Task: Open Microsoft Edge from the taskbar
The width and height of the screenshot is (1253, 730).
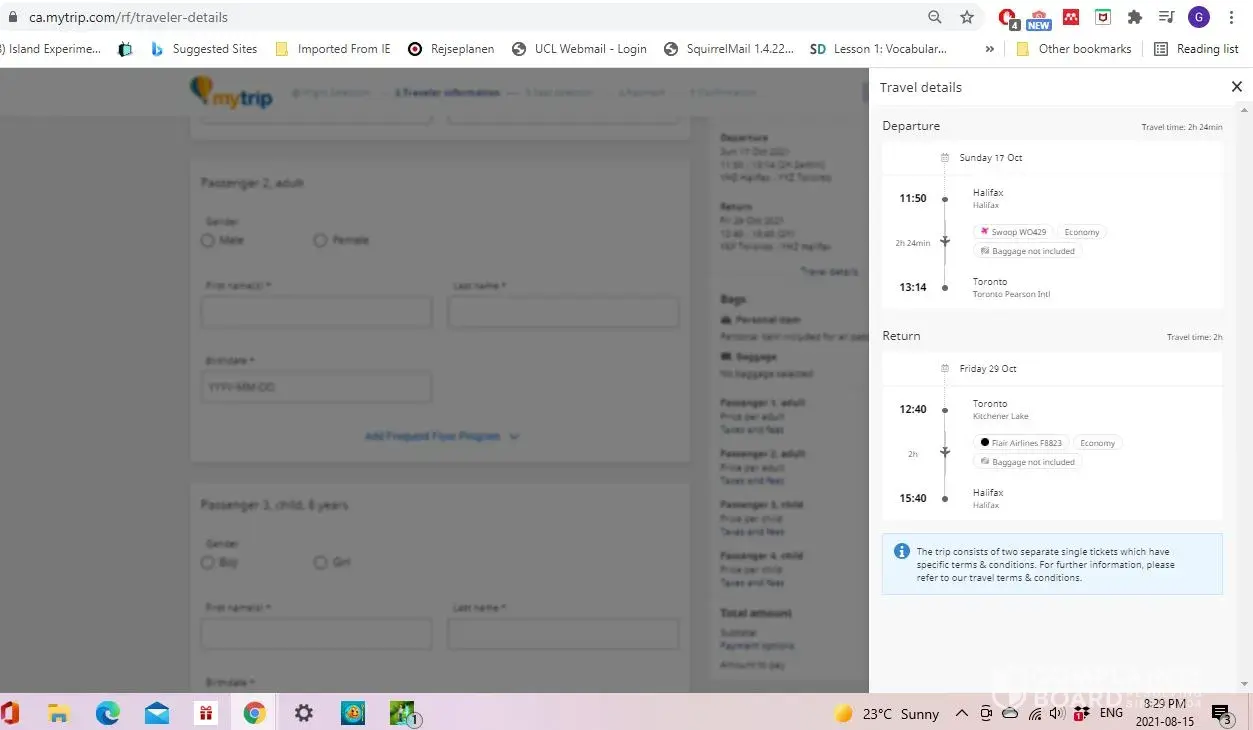Action: (x=107, y=713)
